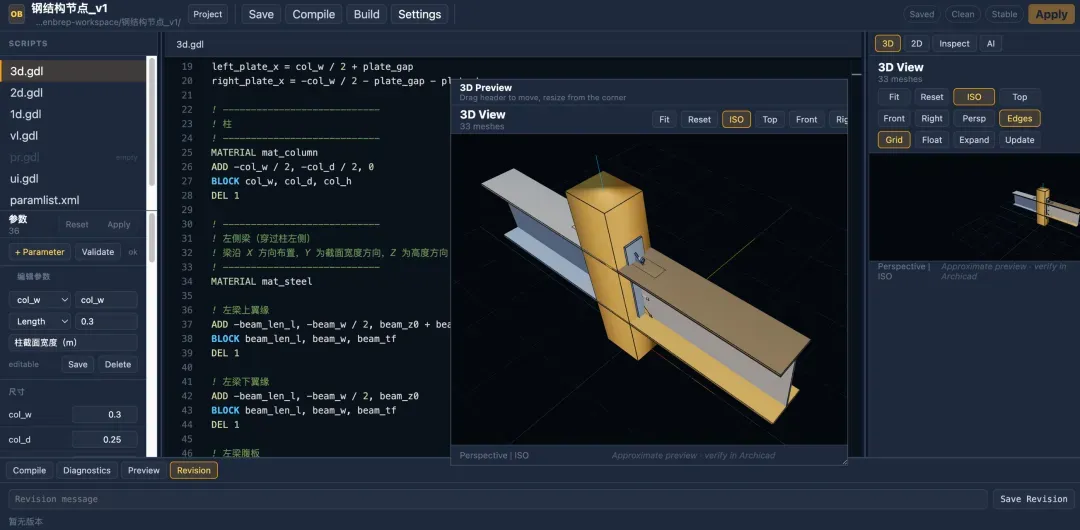Viewport: 1080px width, 530px height.
Task: Select Right view in right panel
Action: (932, 119)
